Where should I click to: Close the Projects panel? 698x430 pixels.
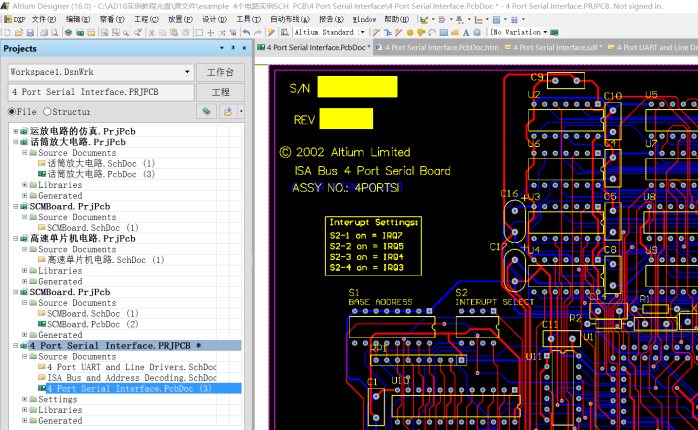click(x=244, y=48)
